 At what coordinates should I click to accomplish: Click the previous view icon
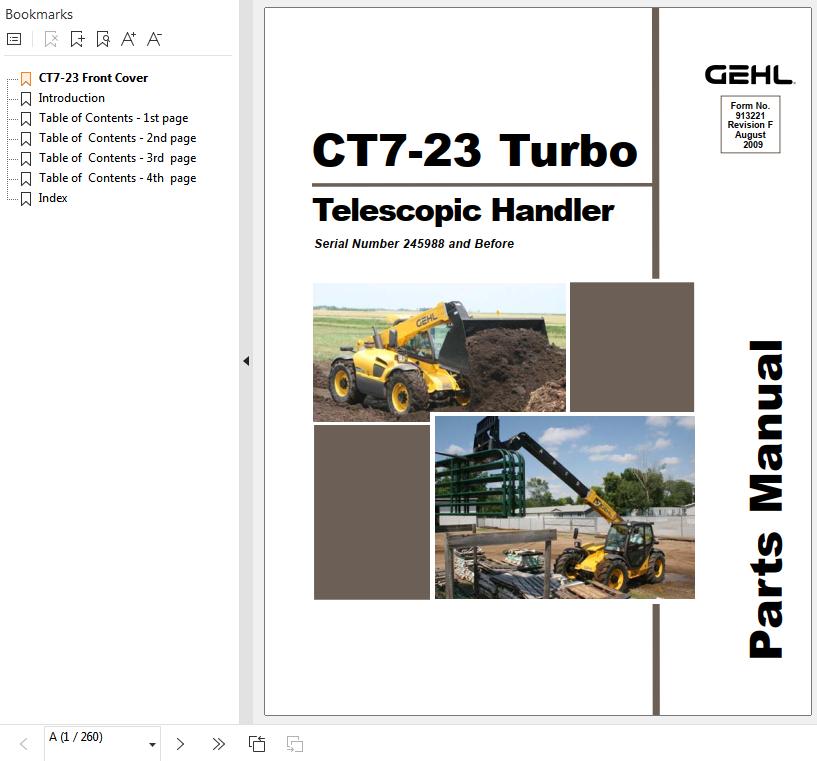click(257, 744)
